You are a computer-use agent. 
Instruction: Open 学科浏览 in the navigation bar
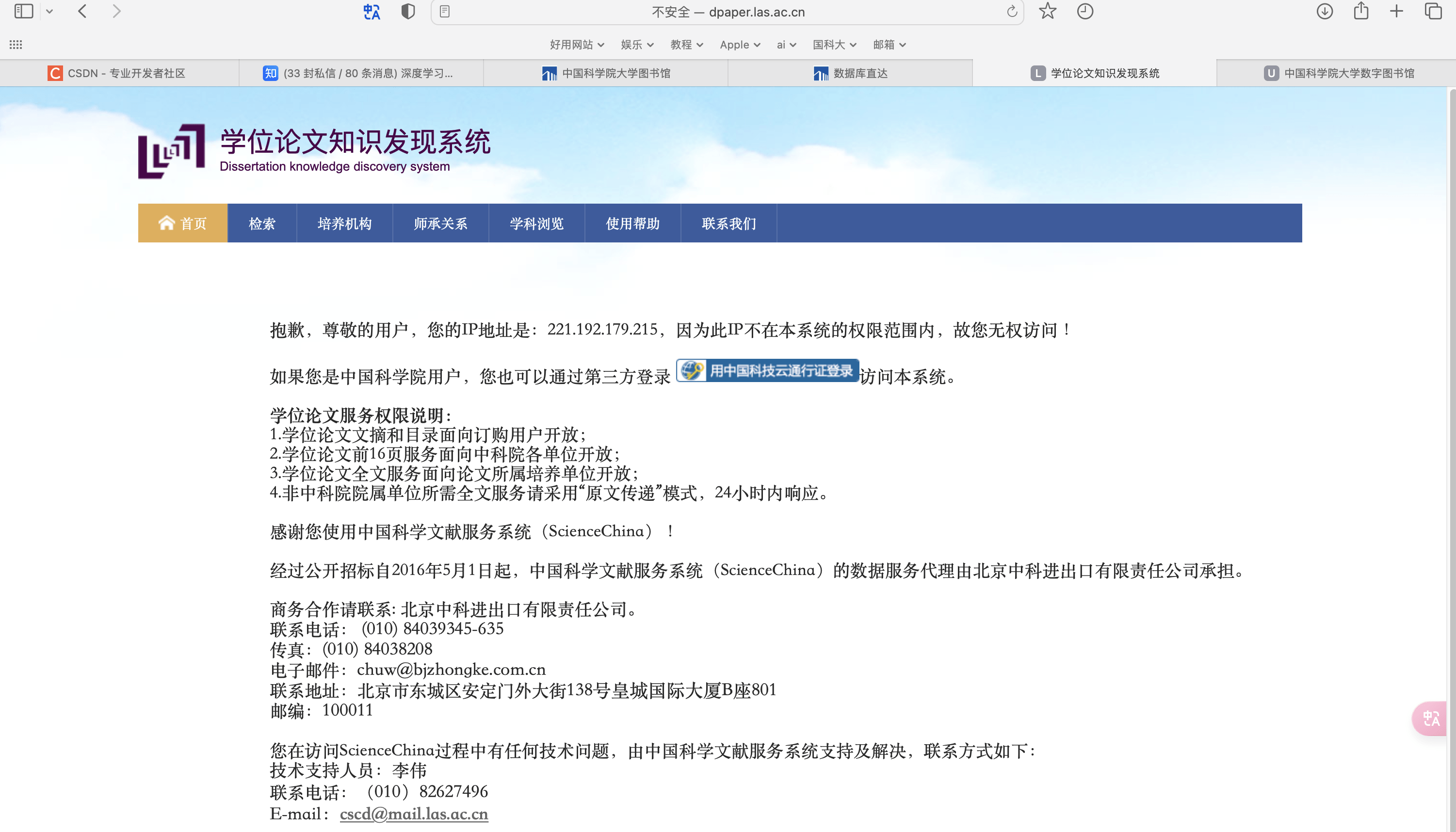coord(536,223)
